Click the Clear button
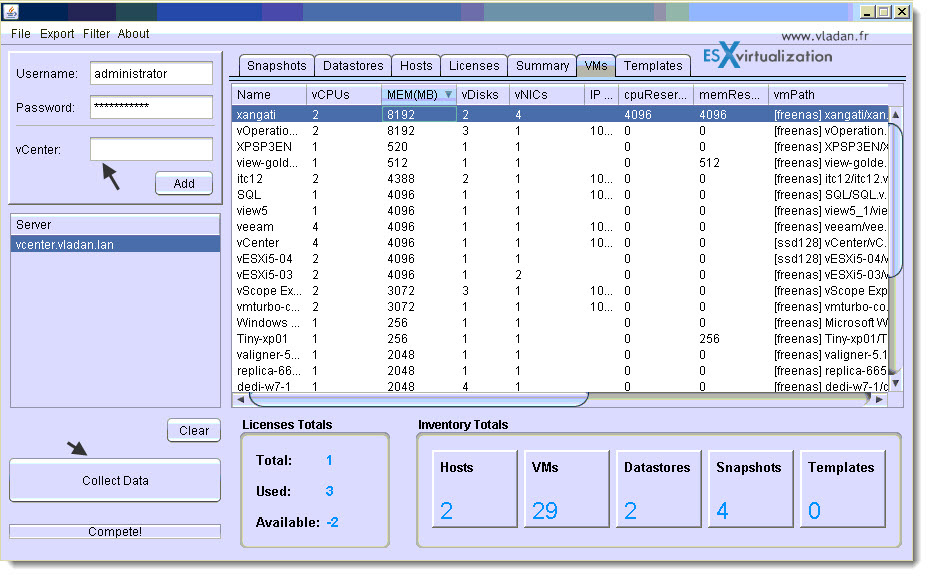The height and width of the screenshot is (576, 928). 194,430
